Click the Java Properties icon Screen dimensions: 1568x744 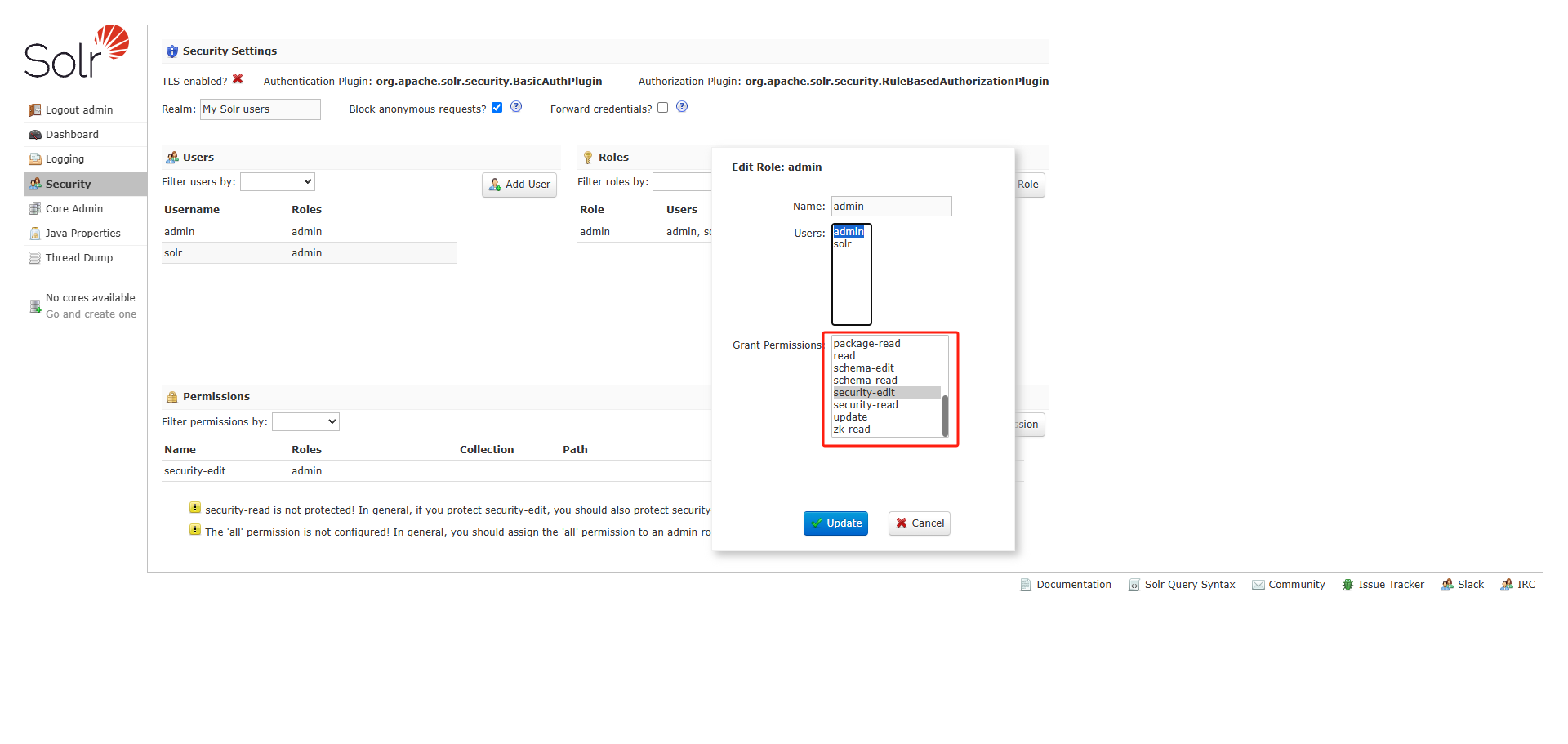click(34, 233)
